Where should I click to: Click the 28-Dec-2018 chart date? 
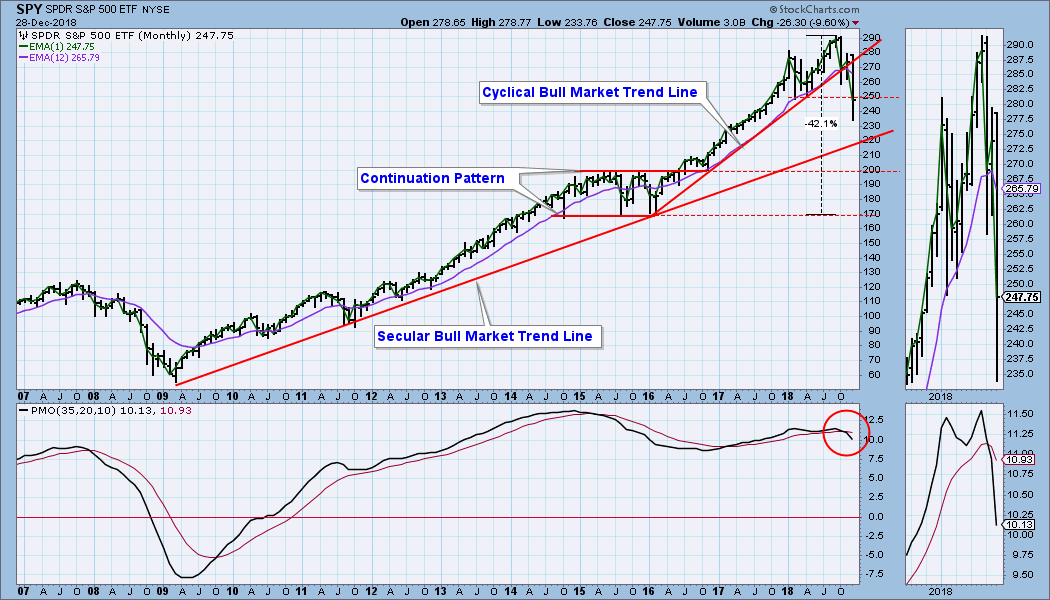(47, 22)
